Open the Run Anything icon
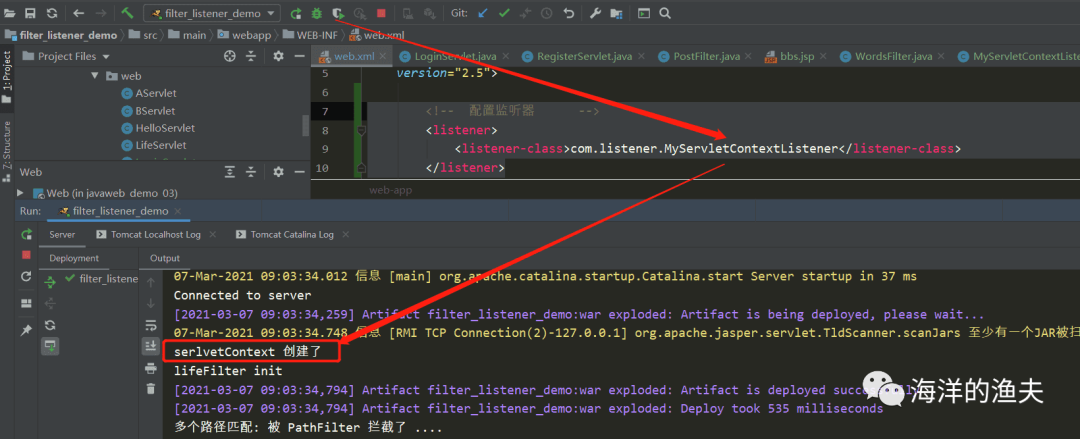The height and width of the screenshot is (439, 1080). (x=643, y=13)
